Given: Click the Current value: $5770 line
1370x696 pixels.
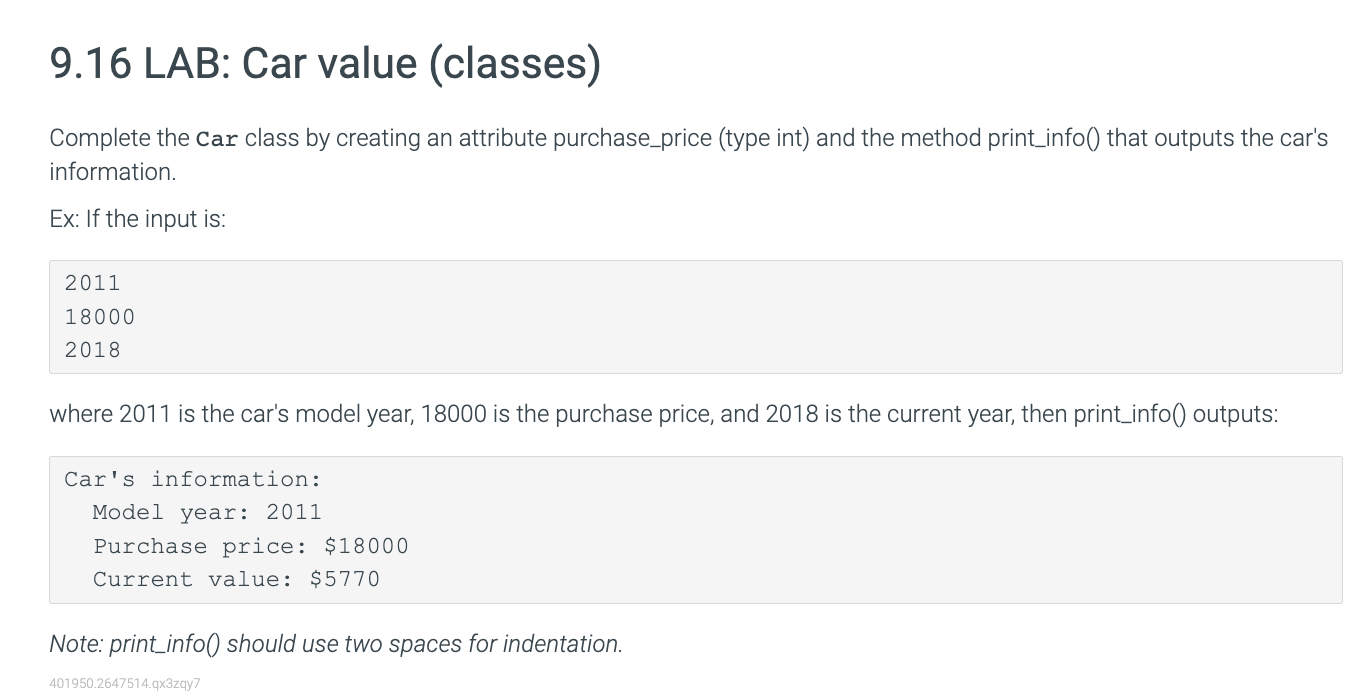Looking at the screenshot, I should point(236,579).
